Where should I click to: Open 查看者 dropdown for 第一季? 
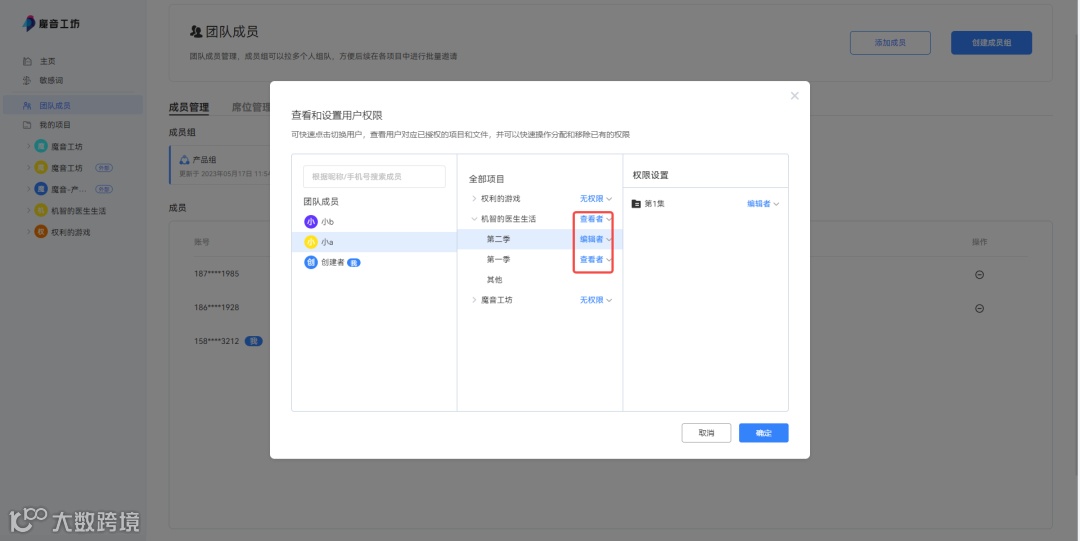(595, 260)
